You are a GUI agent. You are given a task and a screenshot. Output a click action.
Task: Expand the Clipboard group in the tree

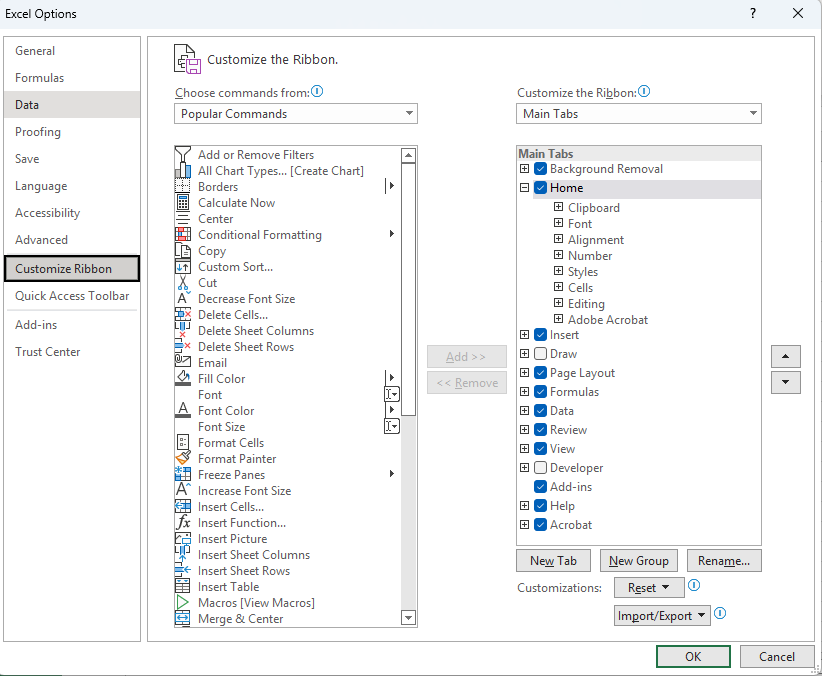(558, 208)
